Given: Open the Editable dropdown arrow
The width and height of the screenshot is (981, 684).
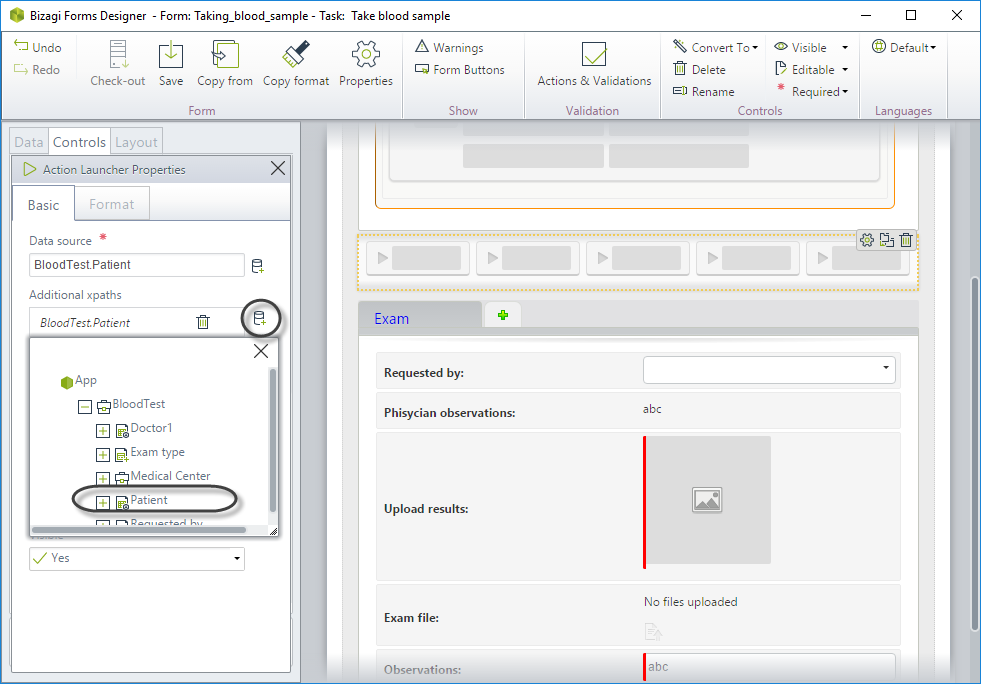Looking at the screenshot, I should click(x=845, y=69).
